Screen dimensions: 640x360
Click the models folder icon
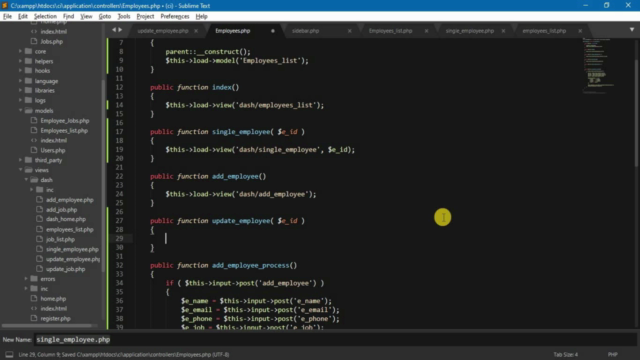pyautogui.click(x=28, y=111)
